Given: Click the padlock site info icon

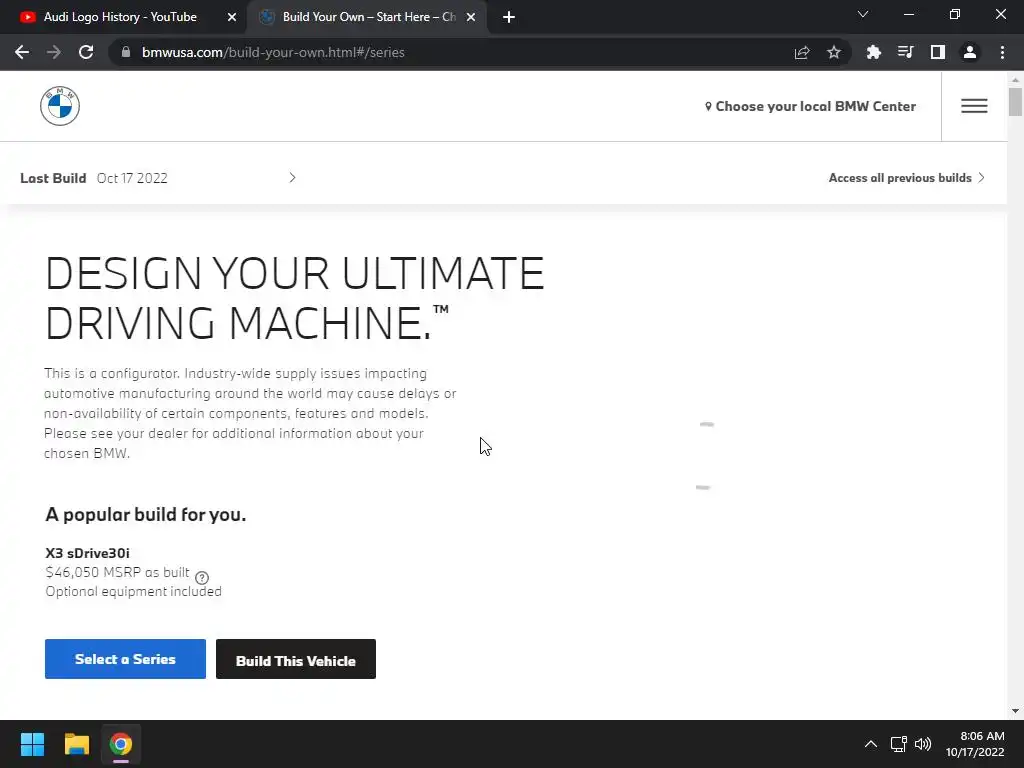Looking at the screenshot, I should click(126, 52).
